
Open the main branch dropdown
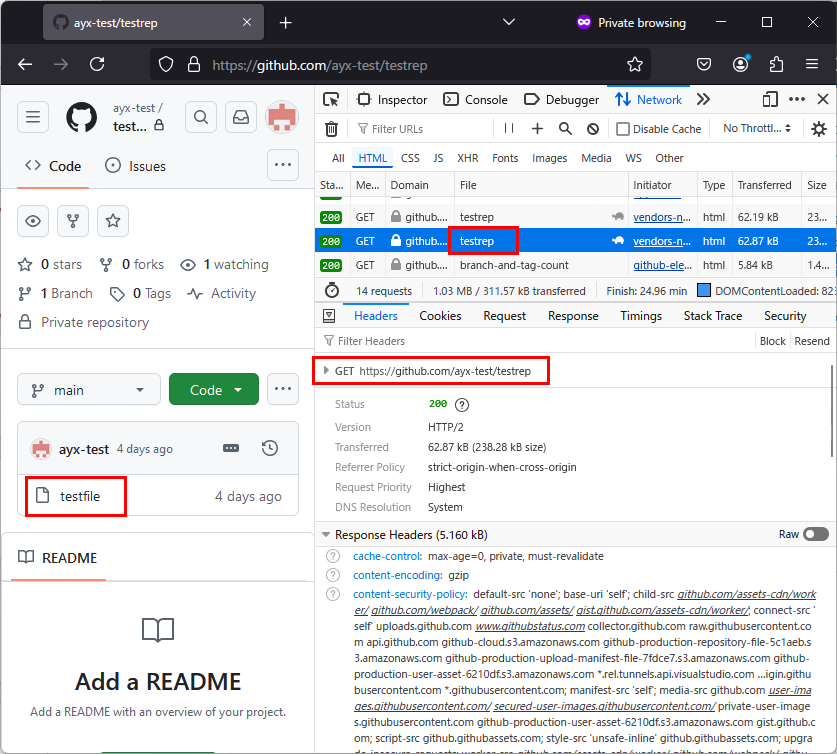pyautogui.click(x=89, y=390)
